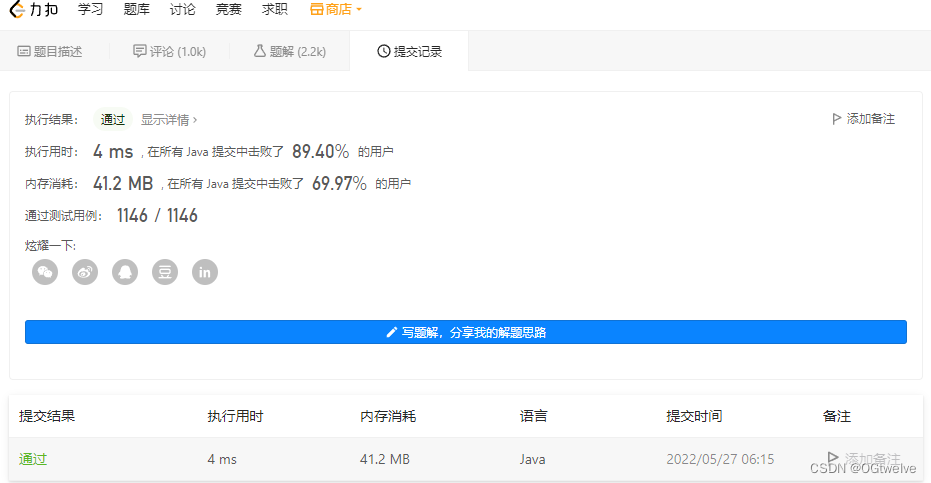Image resolution: width=931 pixels, height=483 pixels.
Task: Open the 学习 menu
Action: click(90, 10)
